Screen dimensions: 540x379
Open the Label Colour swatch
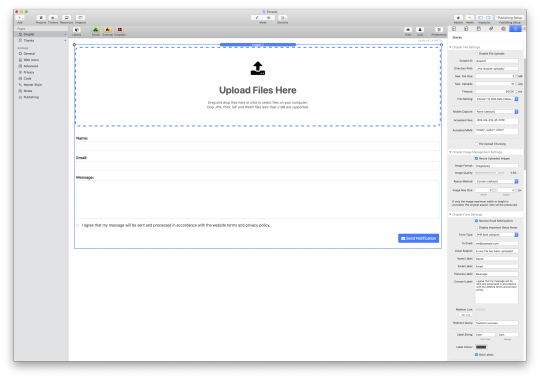pos(481,347)
